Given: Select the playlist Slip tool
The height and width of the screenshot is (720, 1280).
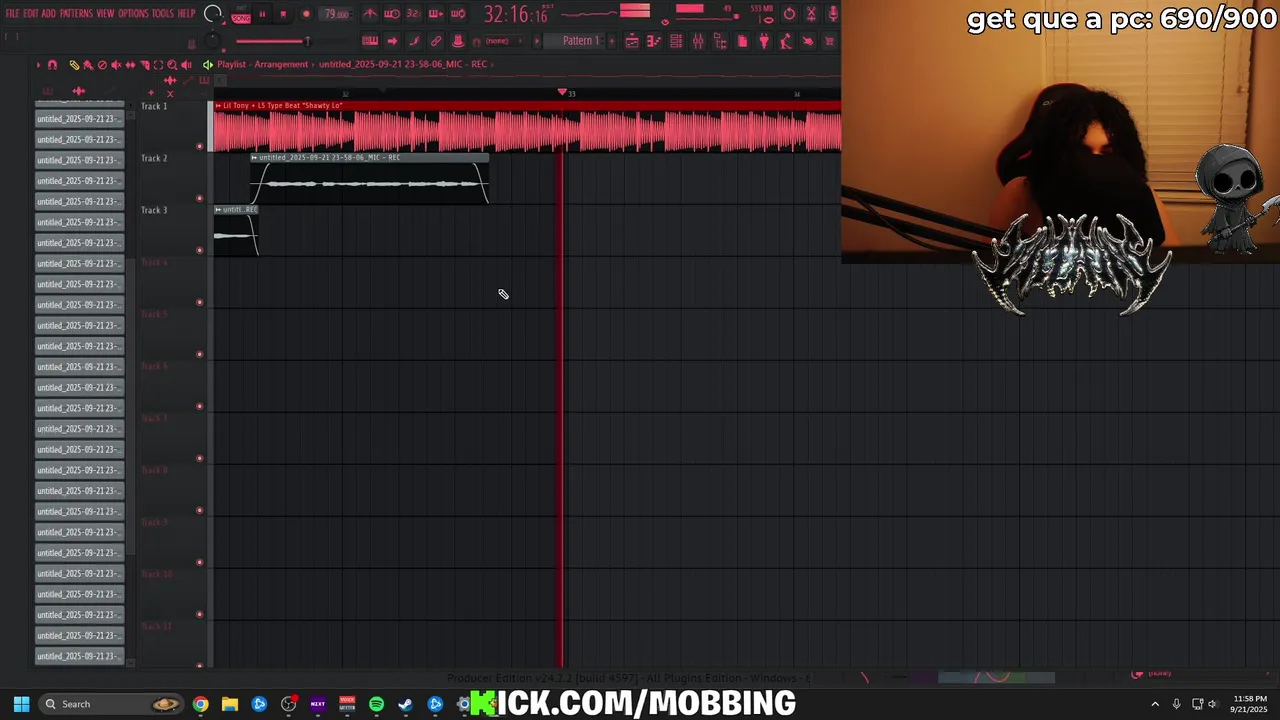Looking at the screenshot, I should click(130, 64).
